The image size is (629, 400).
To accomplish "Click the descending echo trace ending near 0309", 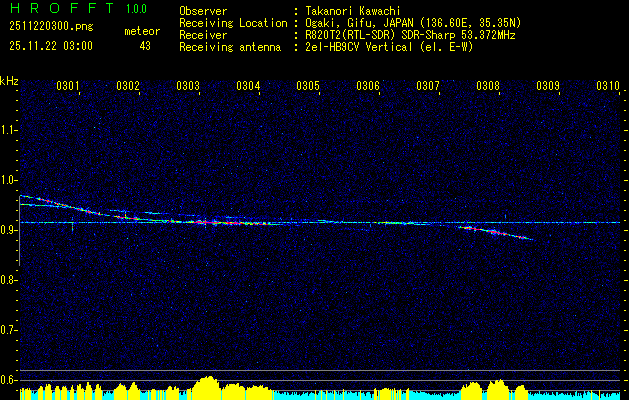I will (x=496, y=233).
